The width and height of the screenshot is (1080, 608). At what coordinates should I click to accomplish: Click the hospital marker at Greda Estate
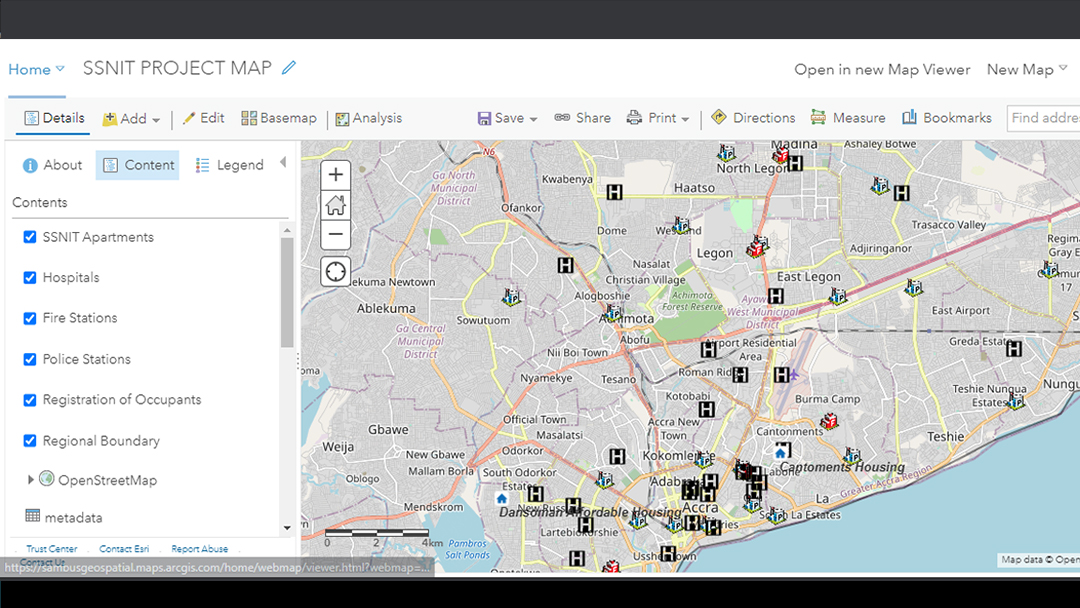(x=1014, y=349)
